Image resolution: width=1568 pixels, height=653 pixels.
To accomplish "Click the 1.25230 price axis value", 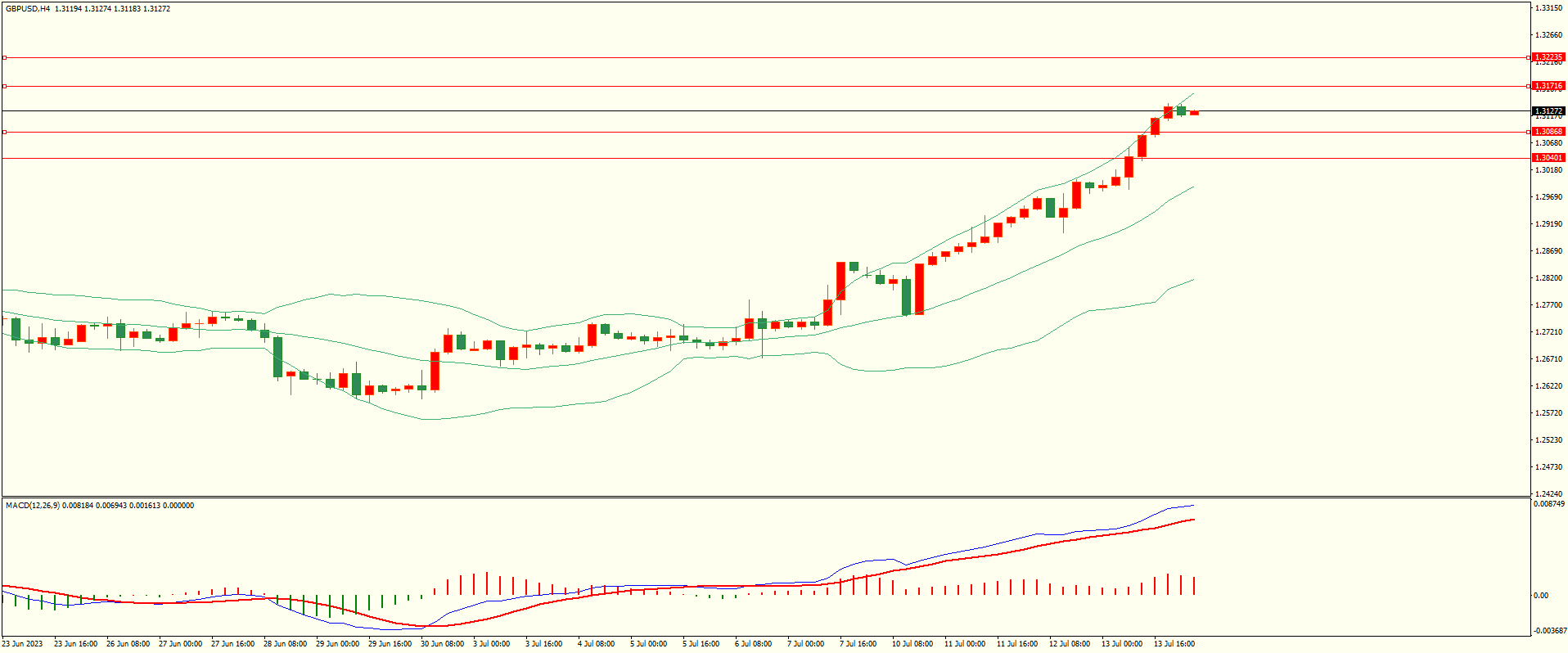I will (1549, 440).
